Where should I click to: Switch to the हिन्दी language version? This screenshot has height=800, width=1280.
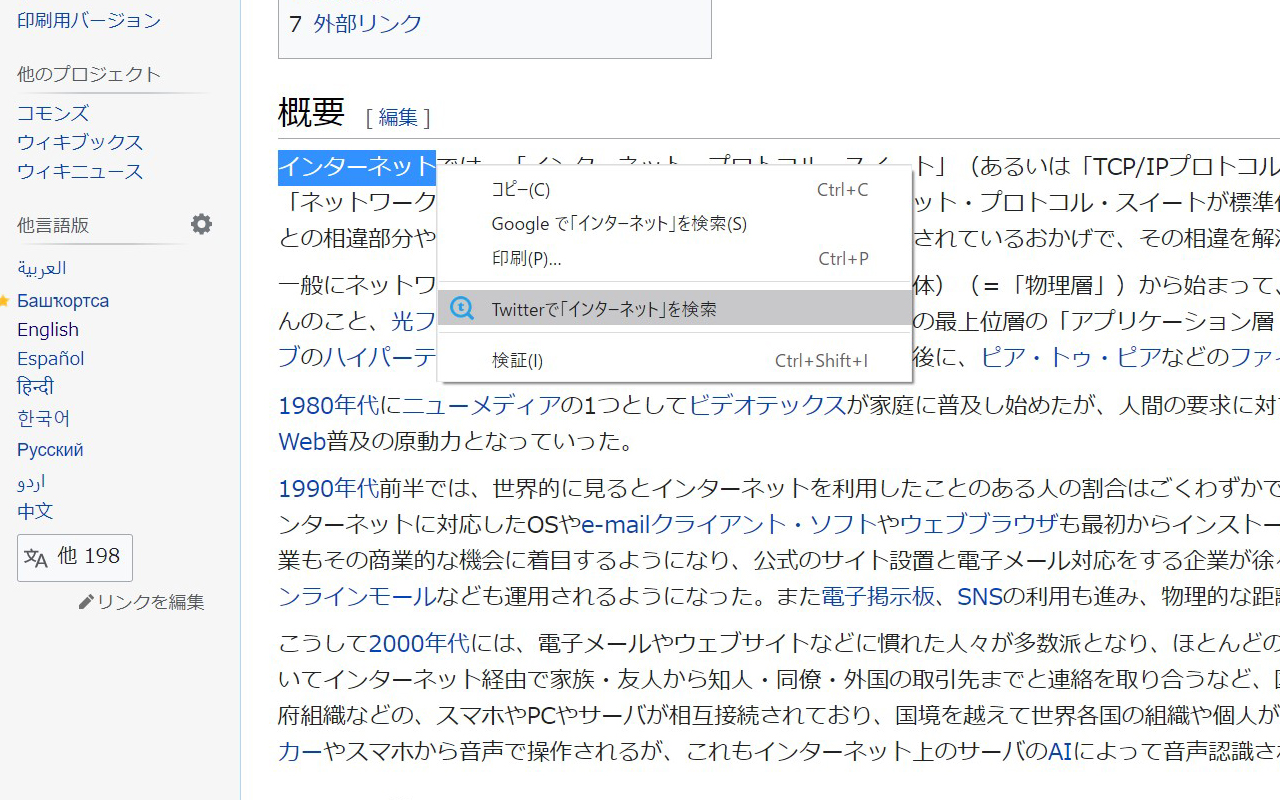tap(35, 387)
